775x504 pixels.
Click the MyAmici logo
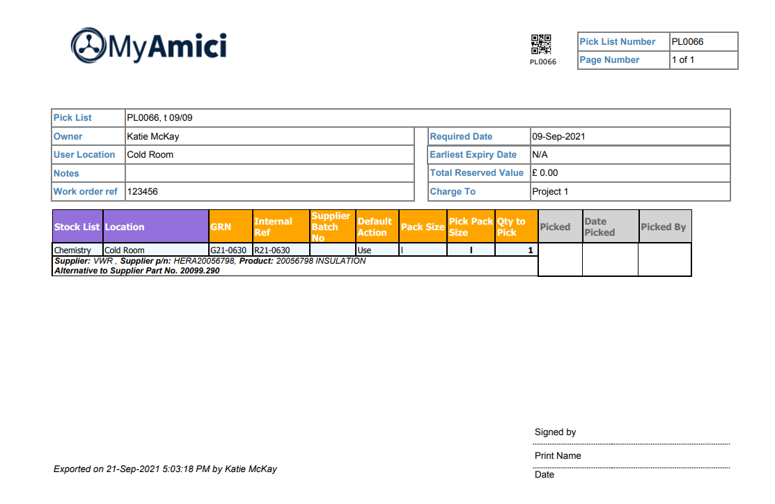(x=149, y=45)
